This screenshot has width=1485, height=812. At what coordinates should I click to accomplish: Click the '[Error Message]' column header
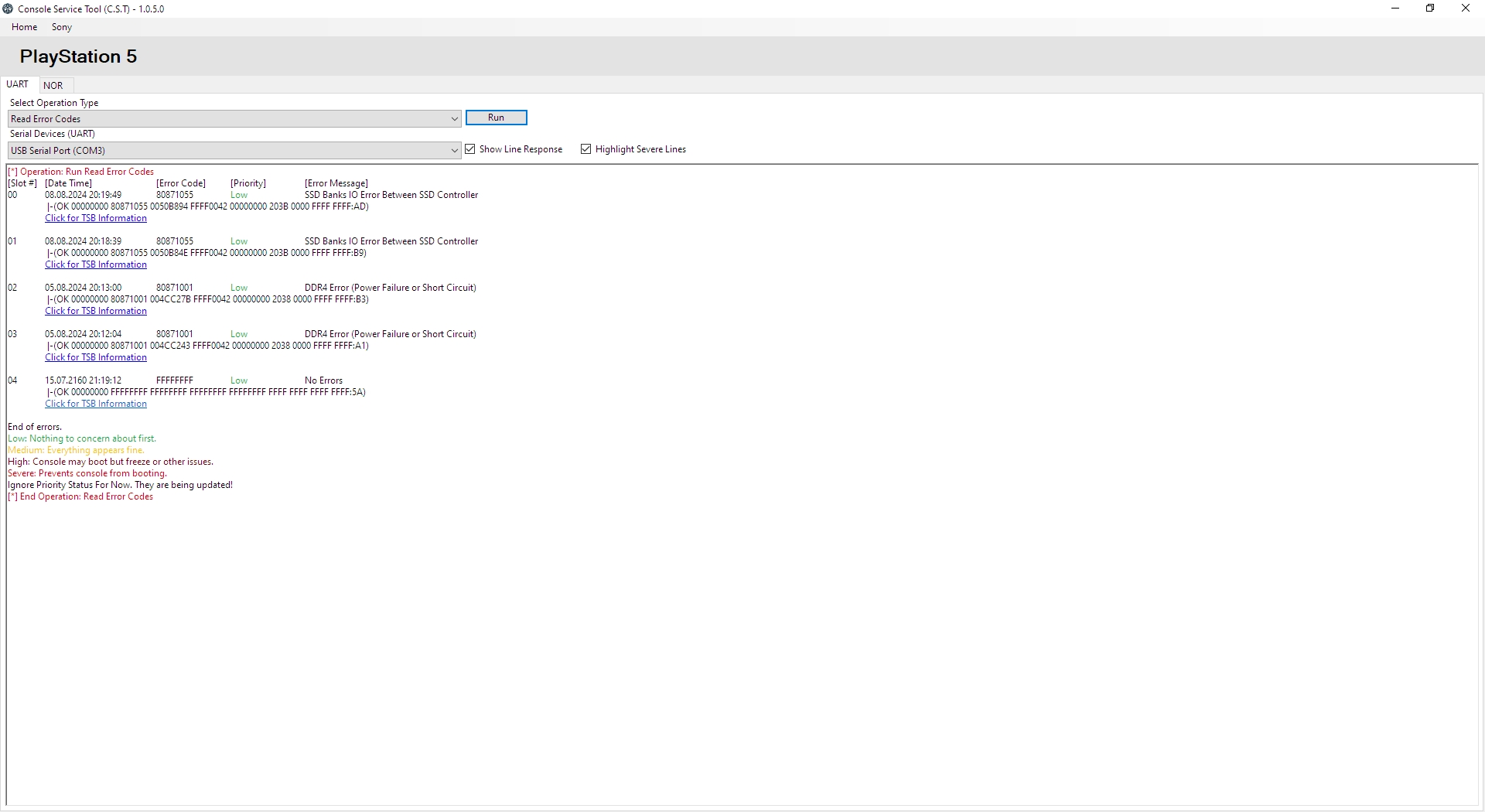[x=336, y=183]
